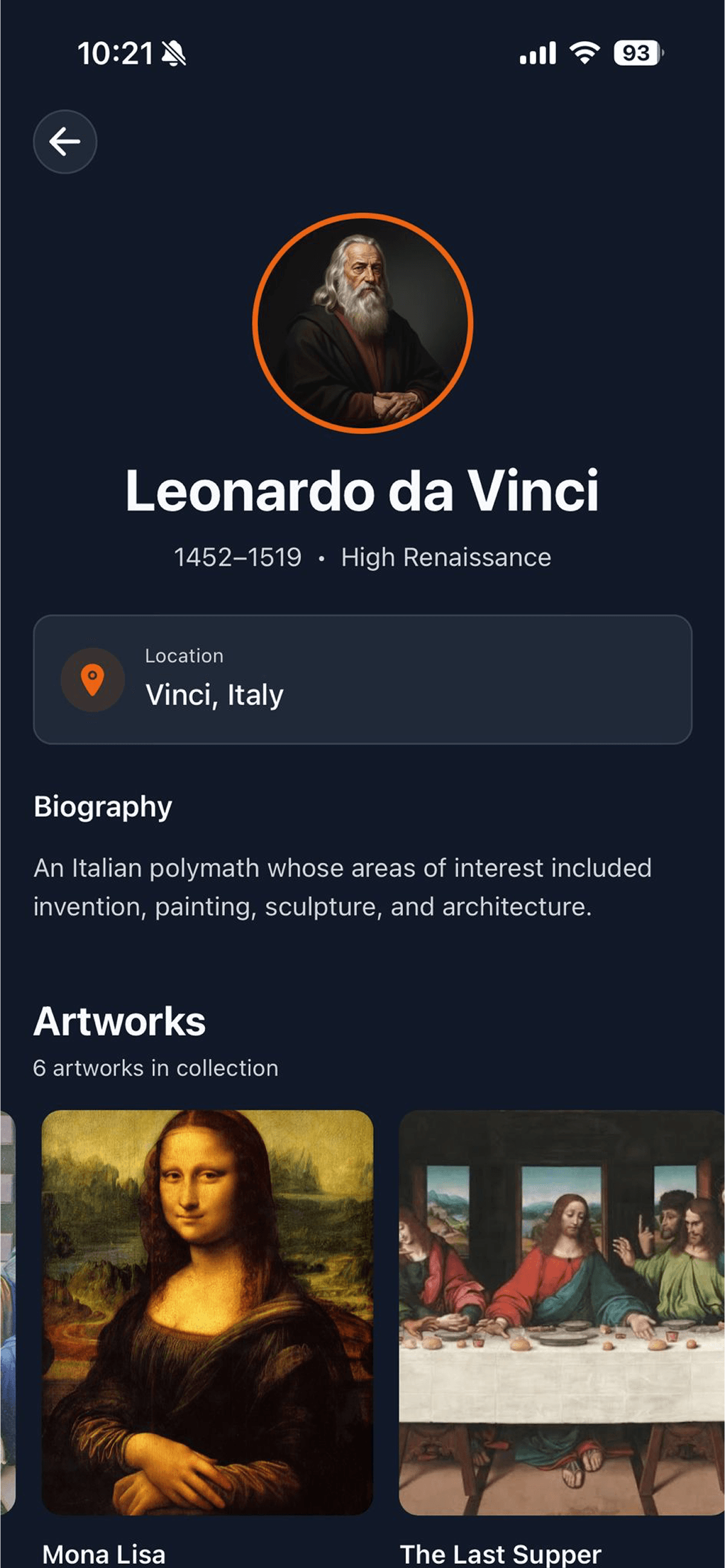Tap the Biography section heading

[x=103, y=807]
